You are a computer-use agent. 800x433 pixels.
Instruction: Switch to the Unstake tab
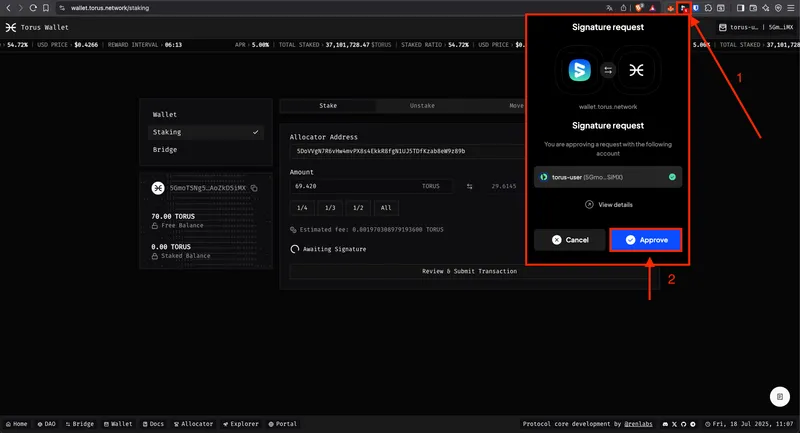pos(422,105)
